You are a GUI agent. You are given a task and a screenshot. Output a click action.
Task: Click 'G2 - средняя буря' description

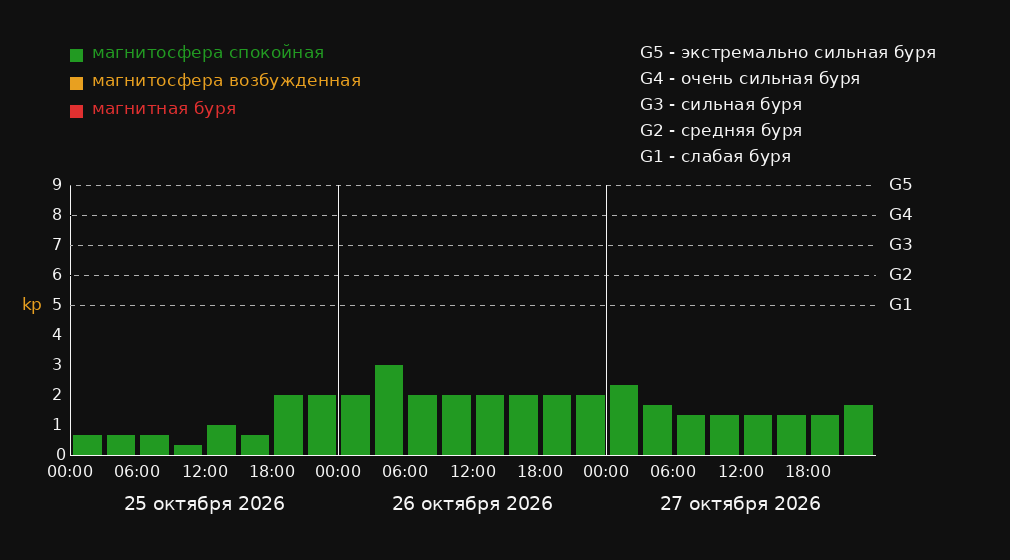coord(721,131)
